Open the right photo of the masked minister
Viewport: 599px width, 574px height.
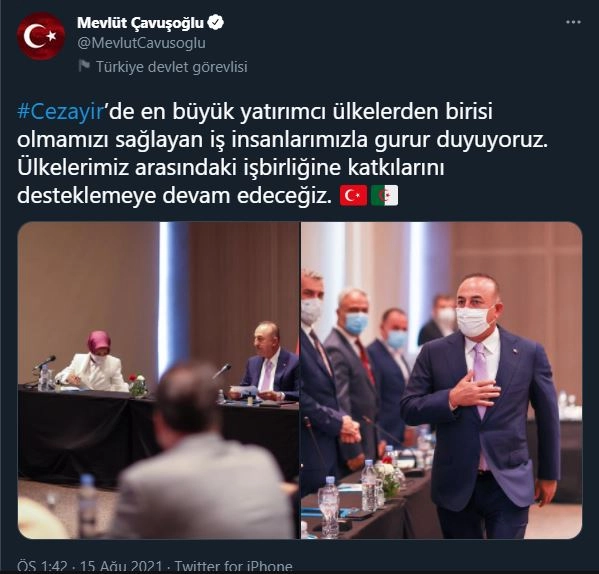[x=442, y=380]
